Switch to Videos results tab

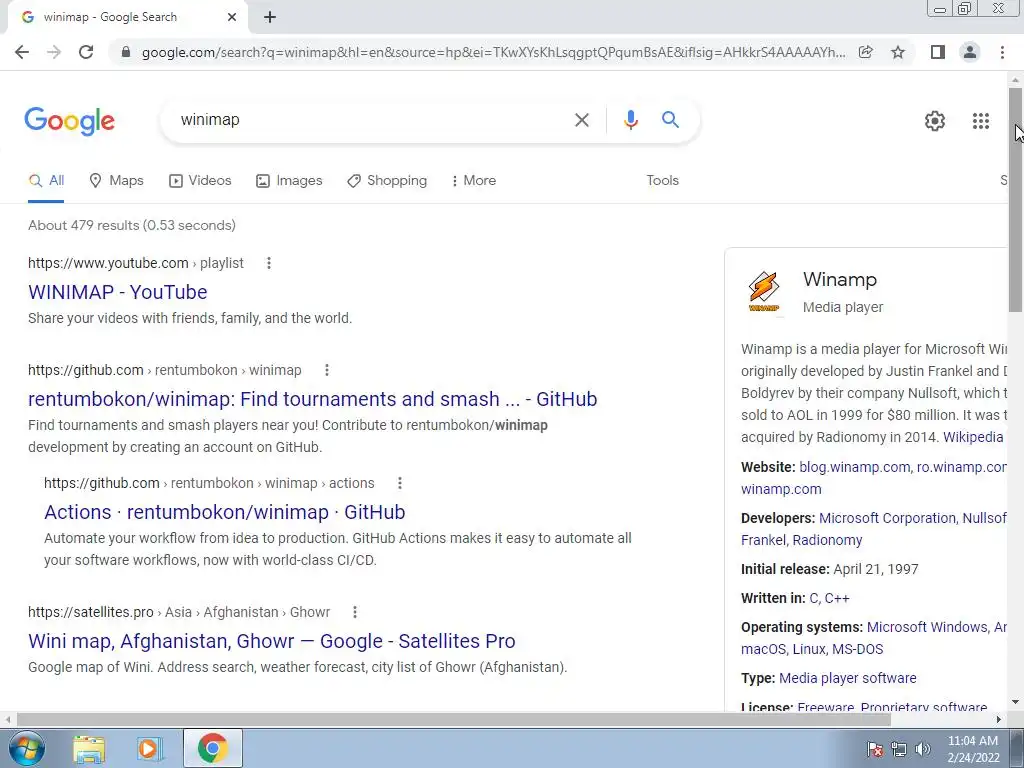(x=200, y=181)
